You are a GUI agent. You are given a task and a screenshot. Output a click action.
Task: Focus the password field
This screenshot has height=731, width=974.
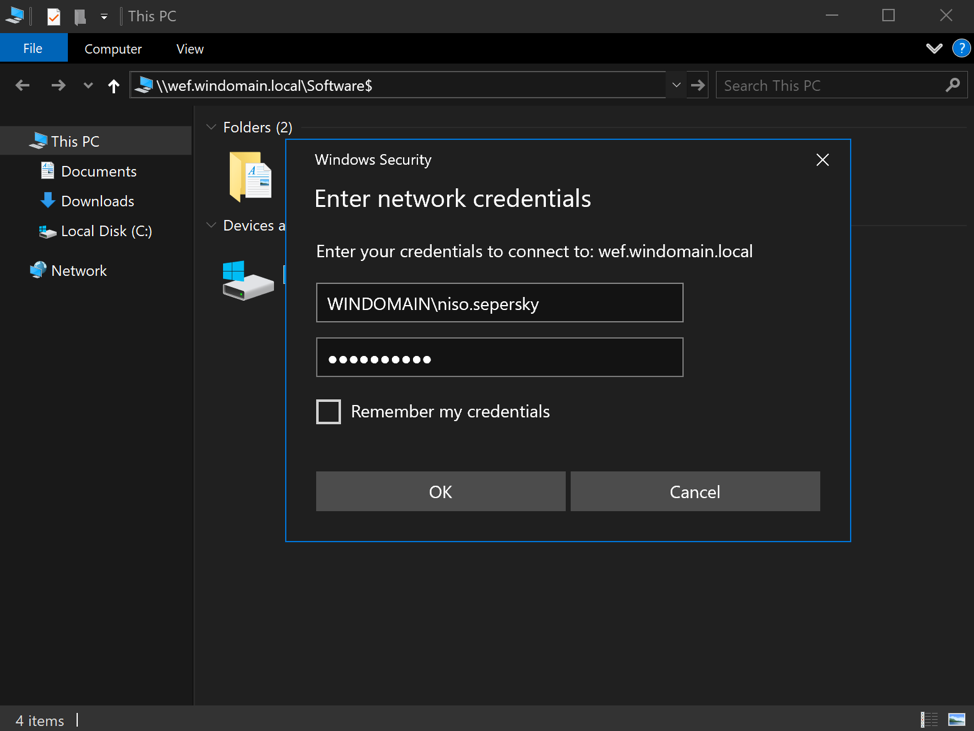click(x=499, y=358)
